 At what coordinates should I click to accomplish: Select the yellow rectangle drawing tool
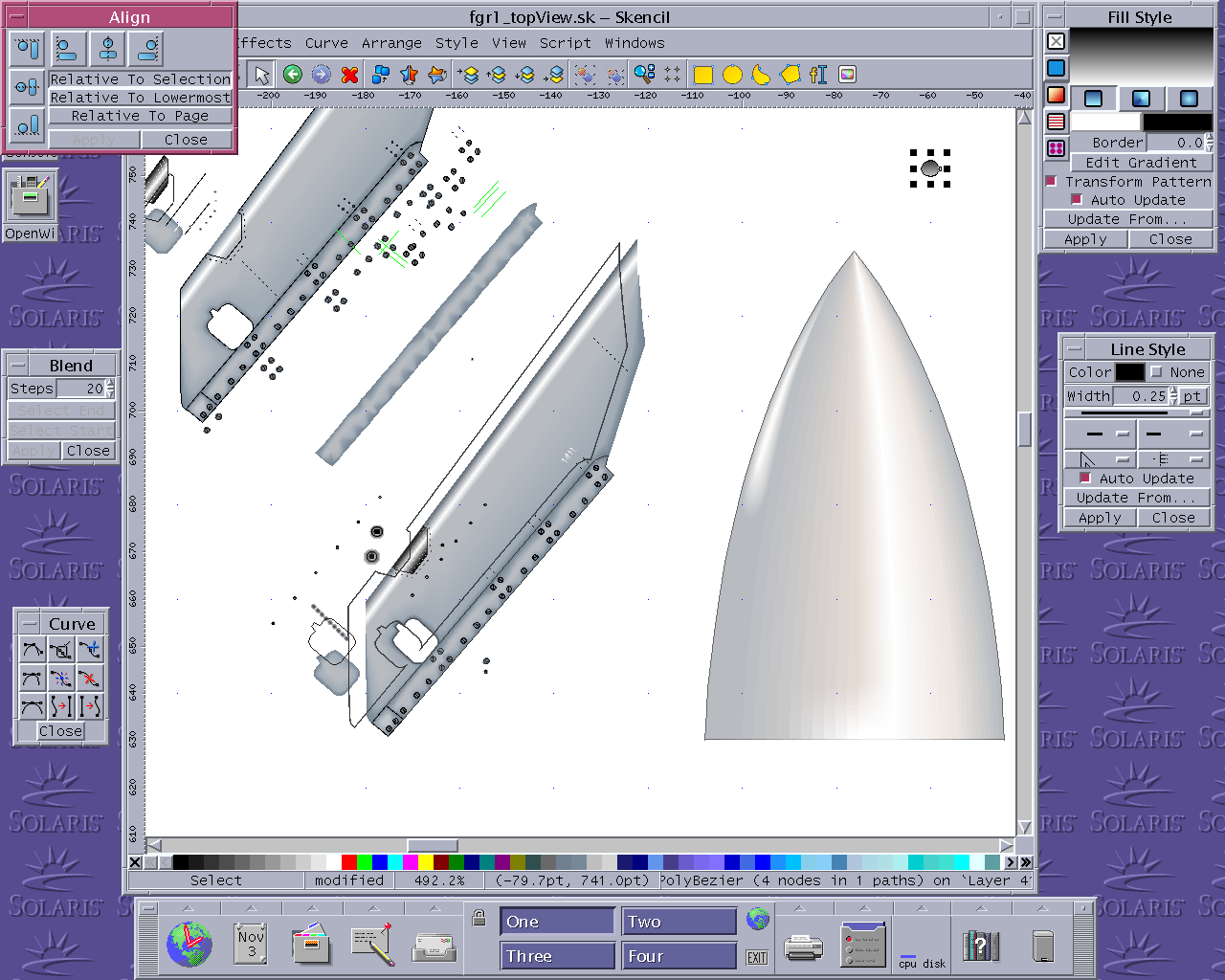702,75
